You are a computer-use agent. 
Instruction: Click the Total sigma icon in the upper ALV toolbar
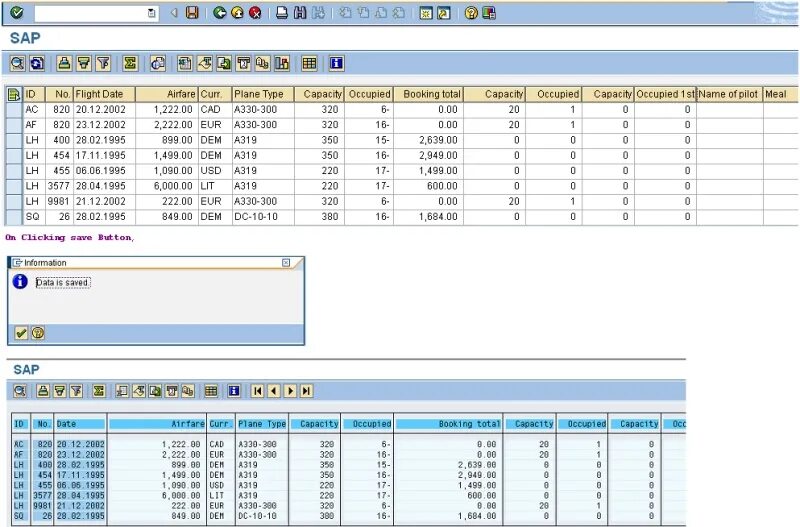pyautogui.click(x=131, y=63)
